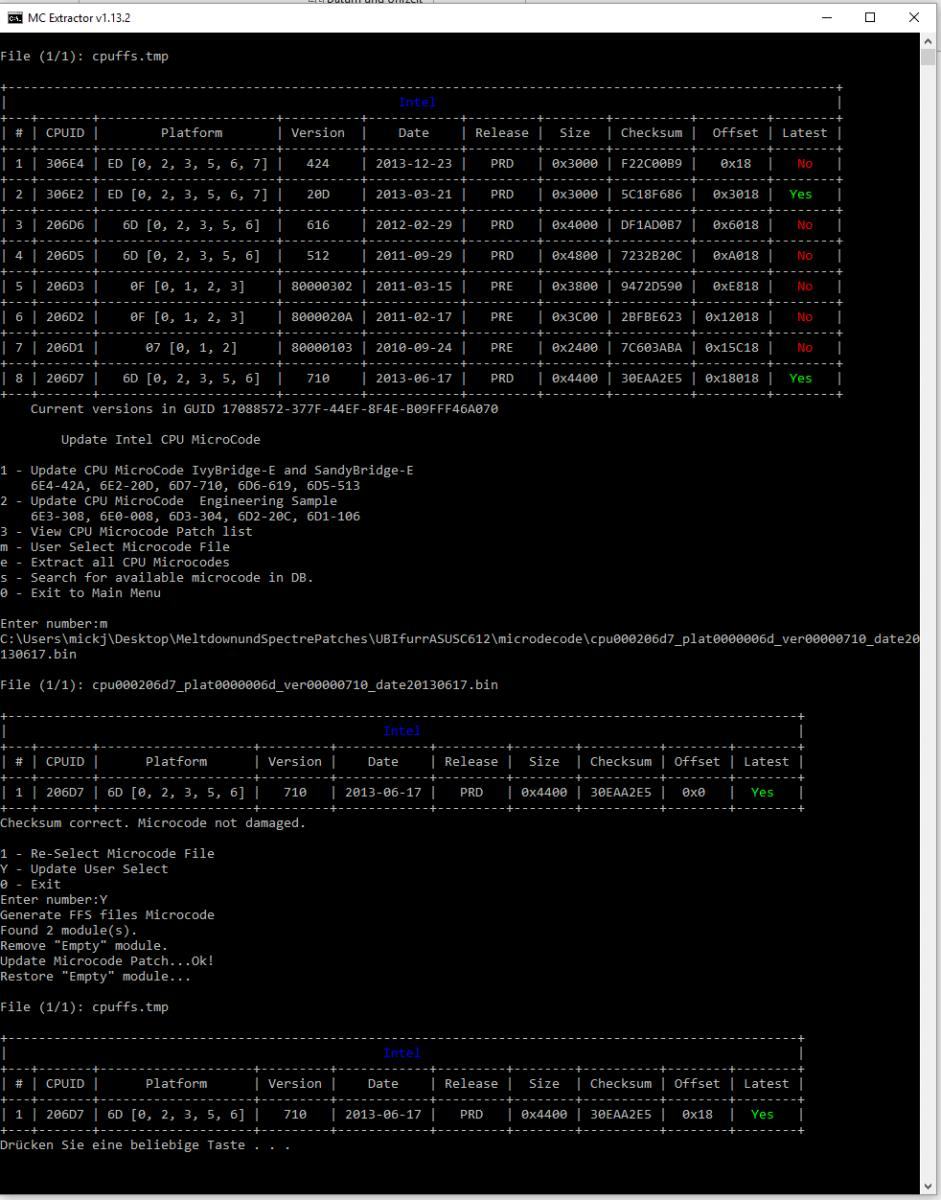Maximize the MC Extractor window

pos(870,17)
